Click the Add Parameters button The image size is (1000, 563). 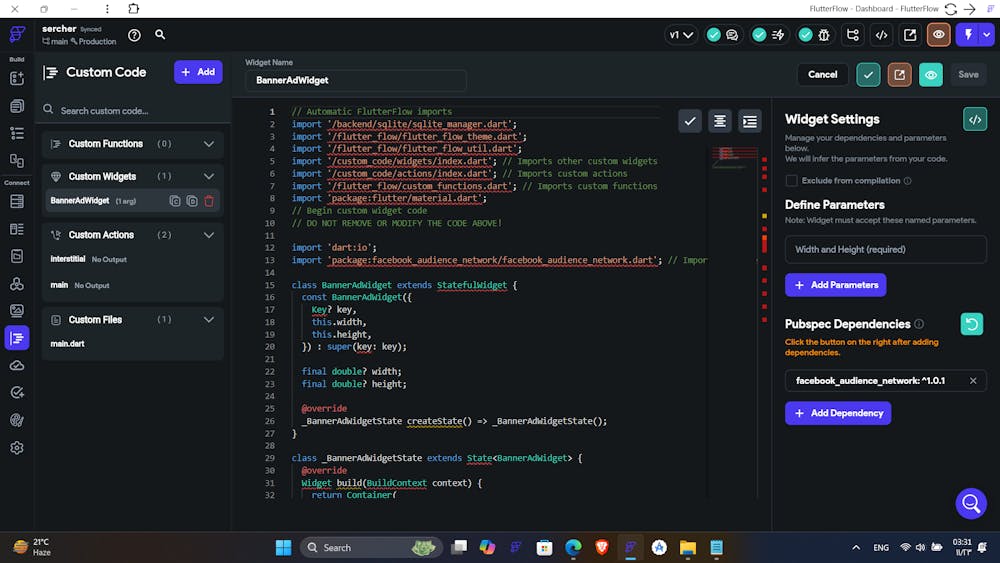click(835, 285)
